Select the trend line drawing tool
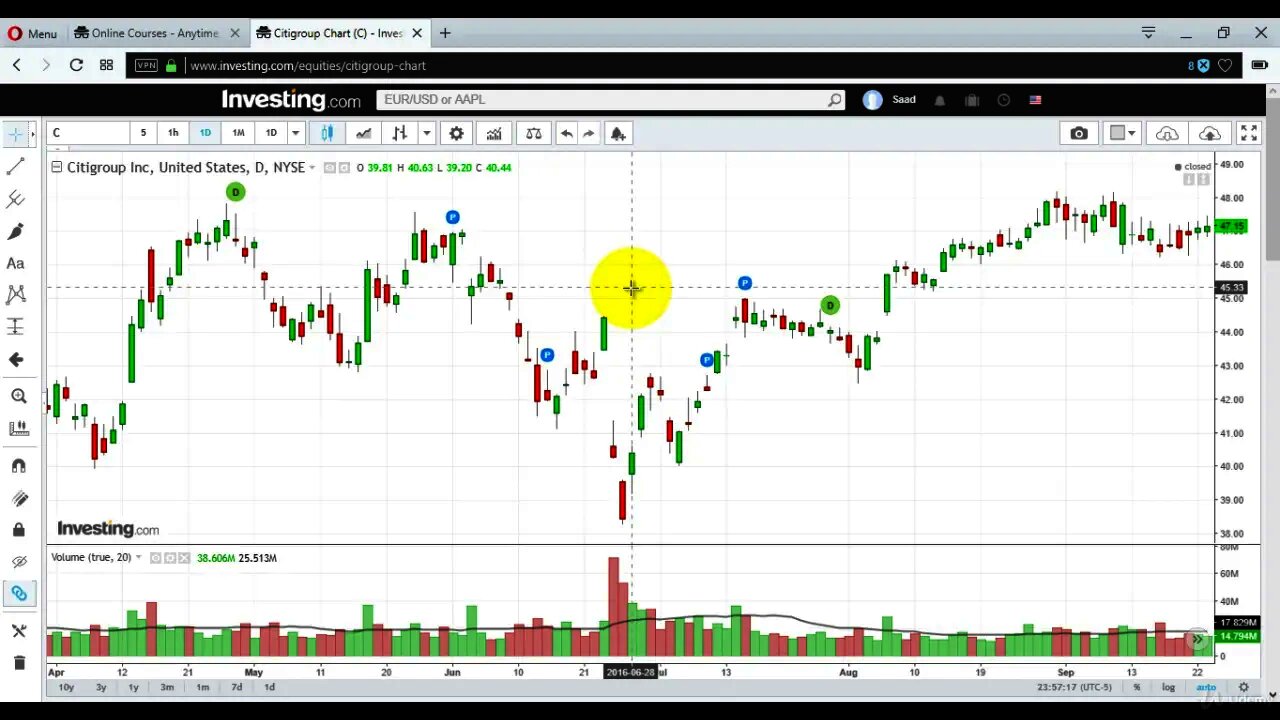Image resolution: width=1280 pixels, height=720 pixels. coord(16,167)
